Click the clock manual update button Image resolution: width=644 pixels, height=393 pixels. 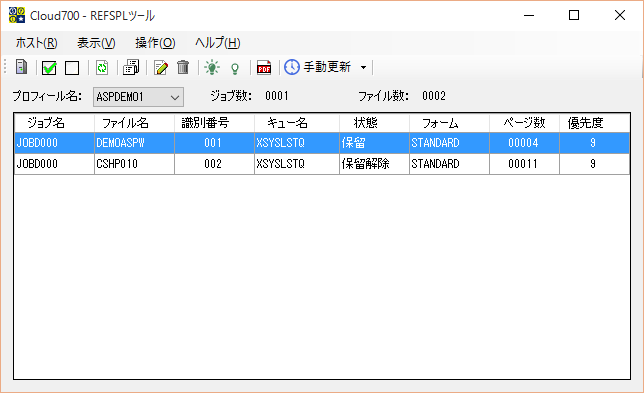click(x=317, y=67)
